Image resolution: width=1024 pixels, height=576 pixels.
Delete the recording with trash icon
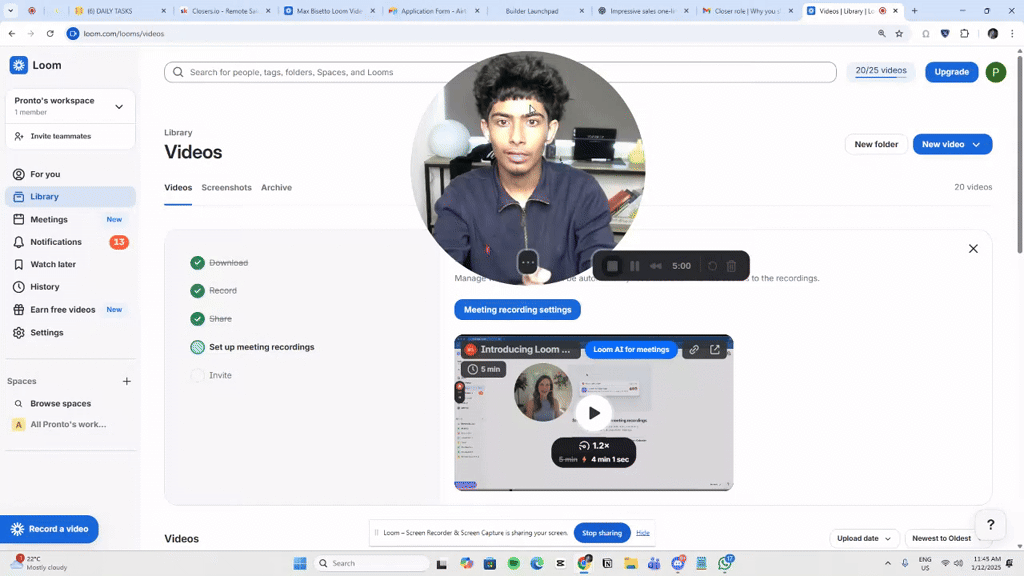point(731,266)
